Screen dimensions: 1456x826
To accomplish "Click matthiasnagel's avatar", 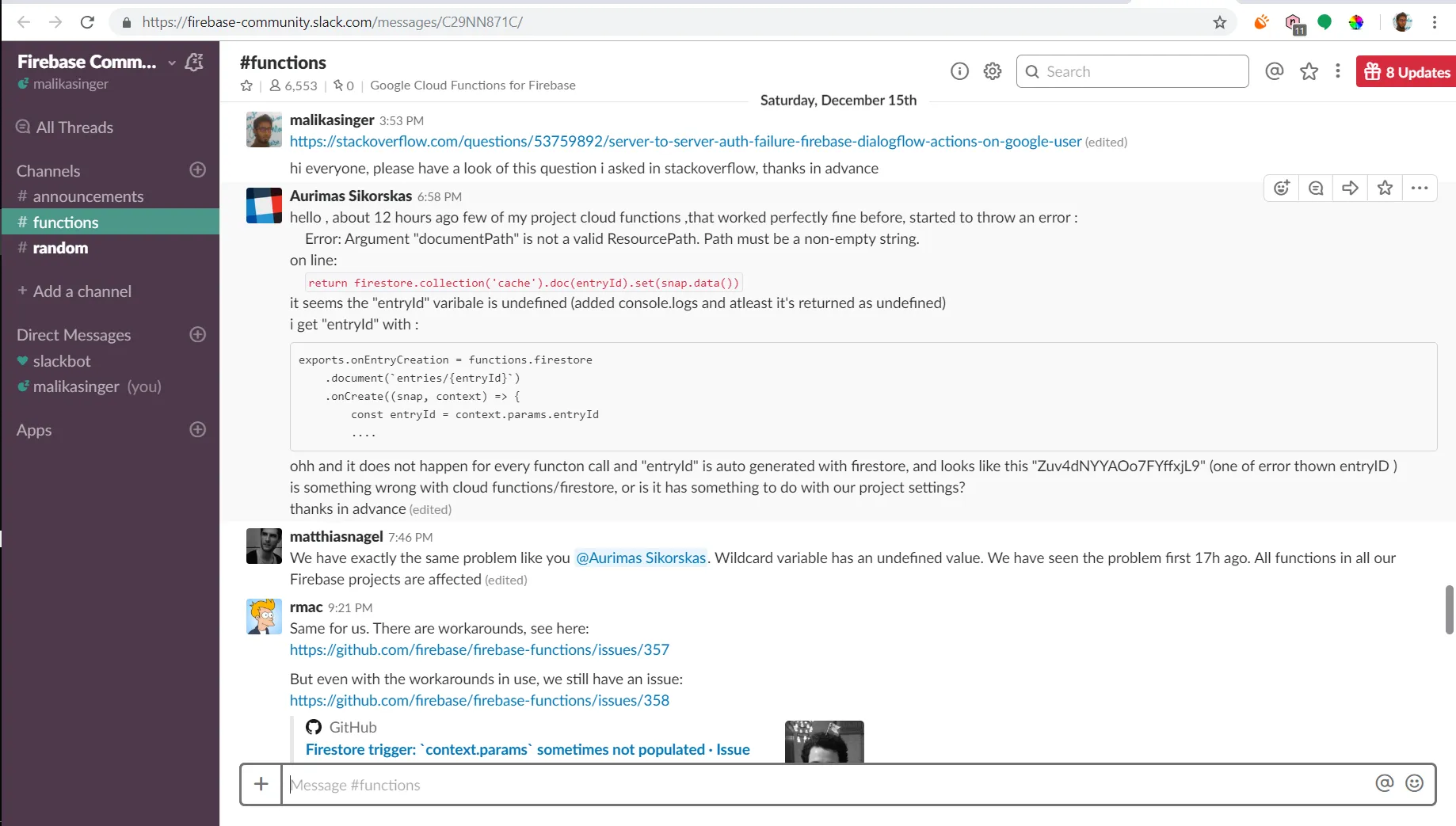I will pyautogui.click(x=264, y=546).
